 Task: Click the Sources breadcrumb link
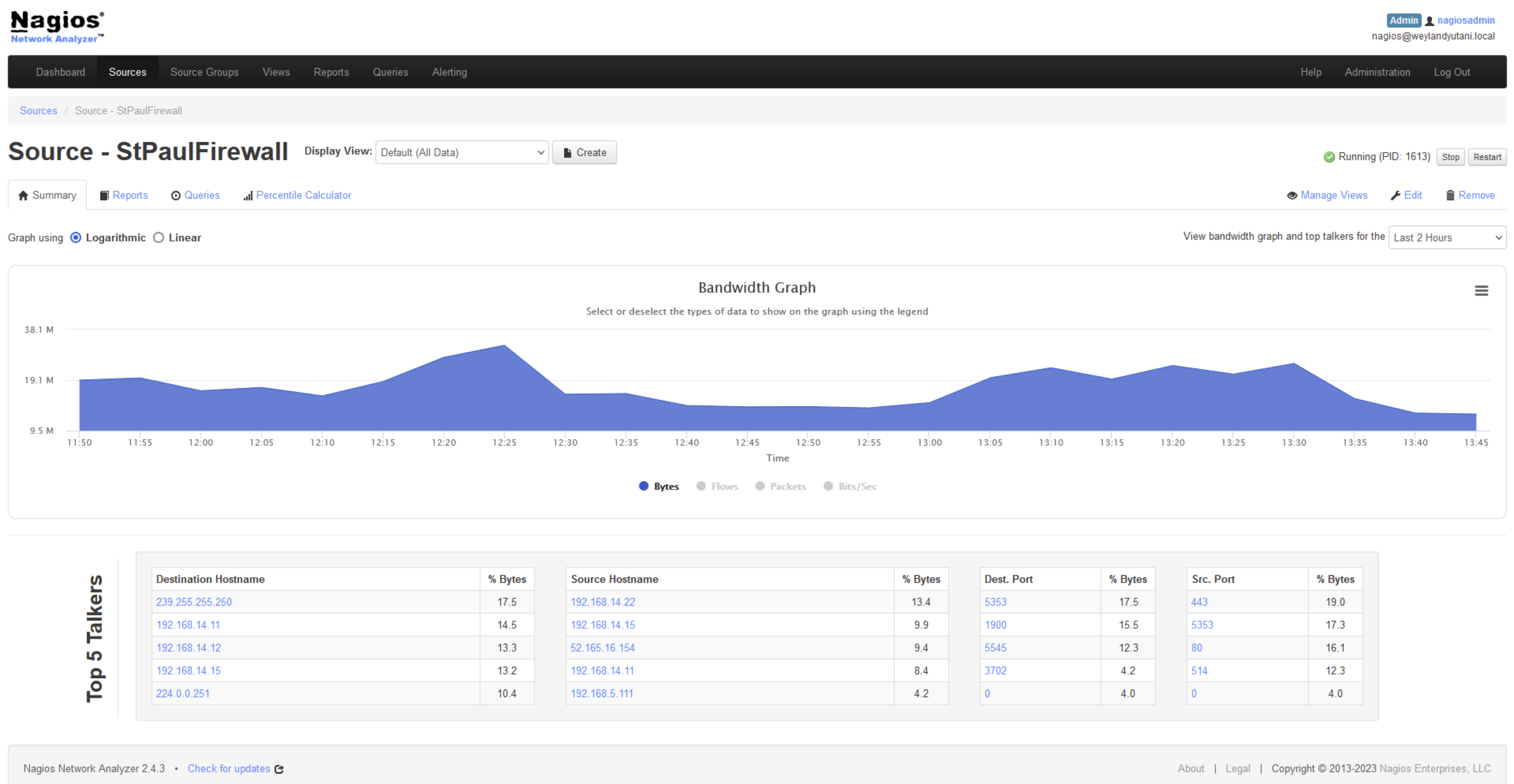pos(38,110)
